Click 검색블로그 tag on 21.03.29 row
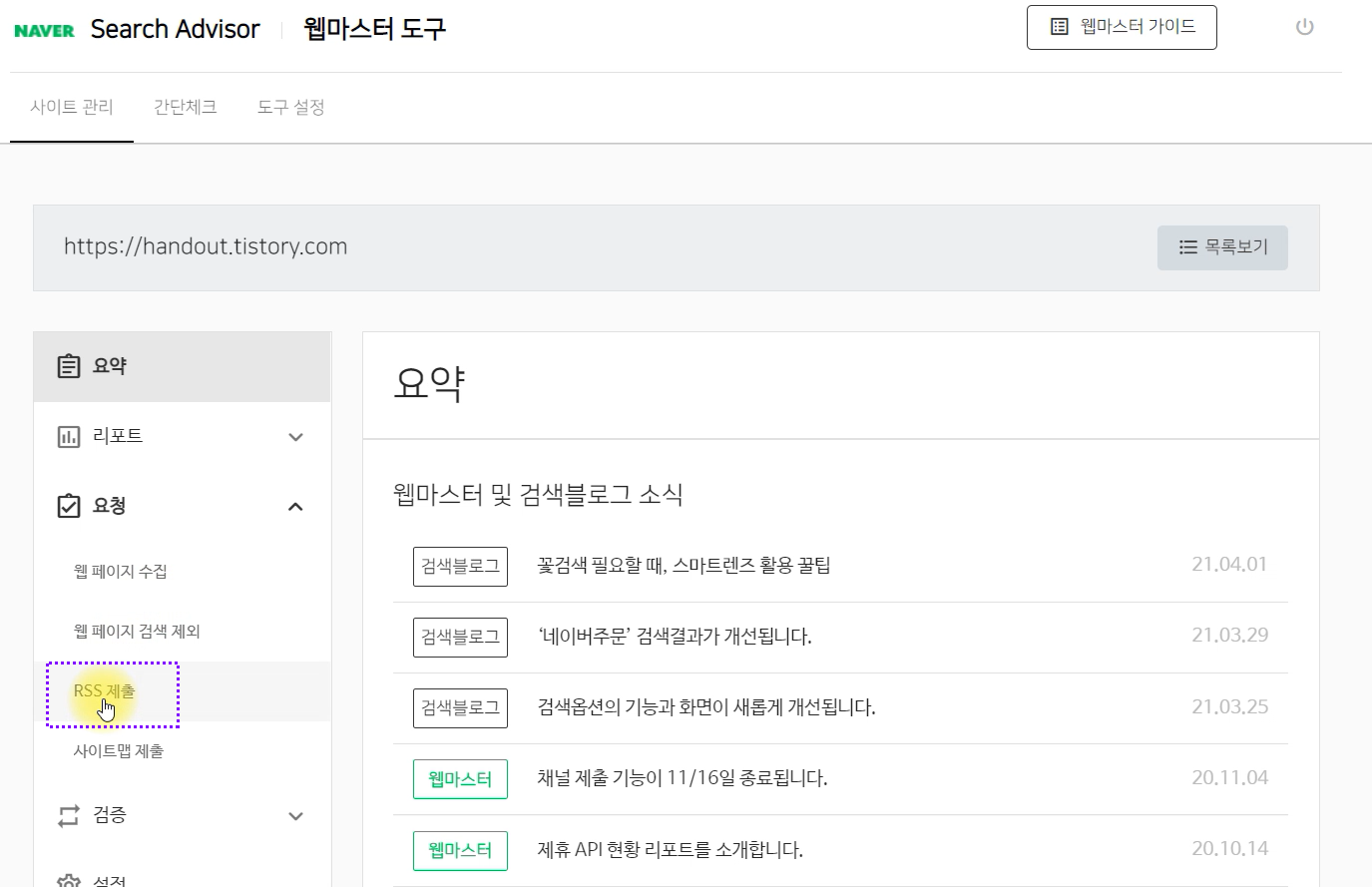 pyautogui.click(x=460, y=638)
